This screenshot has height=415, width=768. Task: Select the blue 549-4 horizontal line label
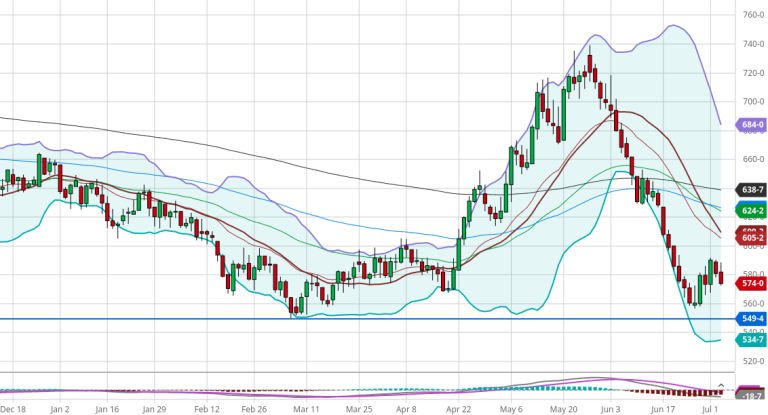coord(752,319)
